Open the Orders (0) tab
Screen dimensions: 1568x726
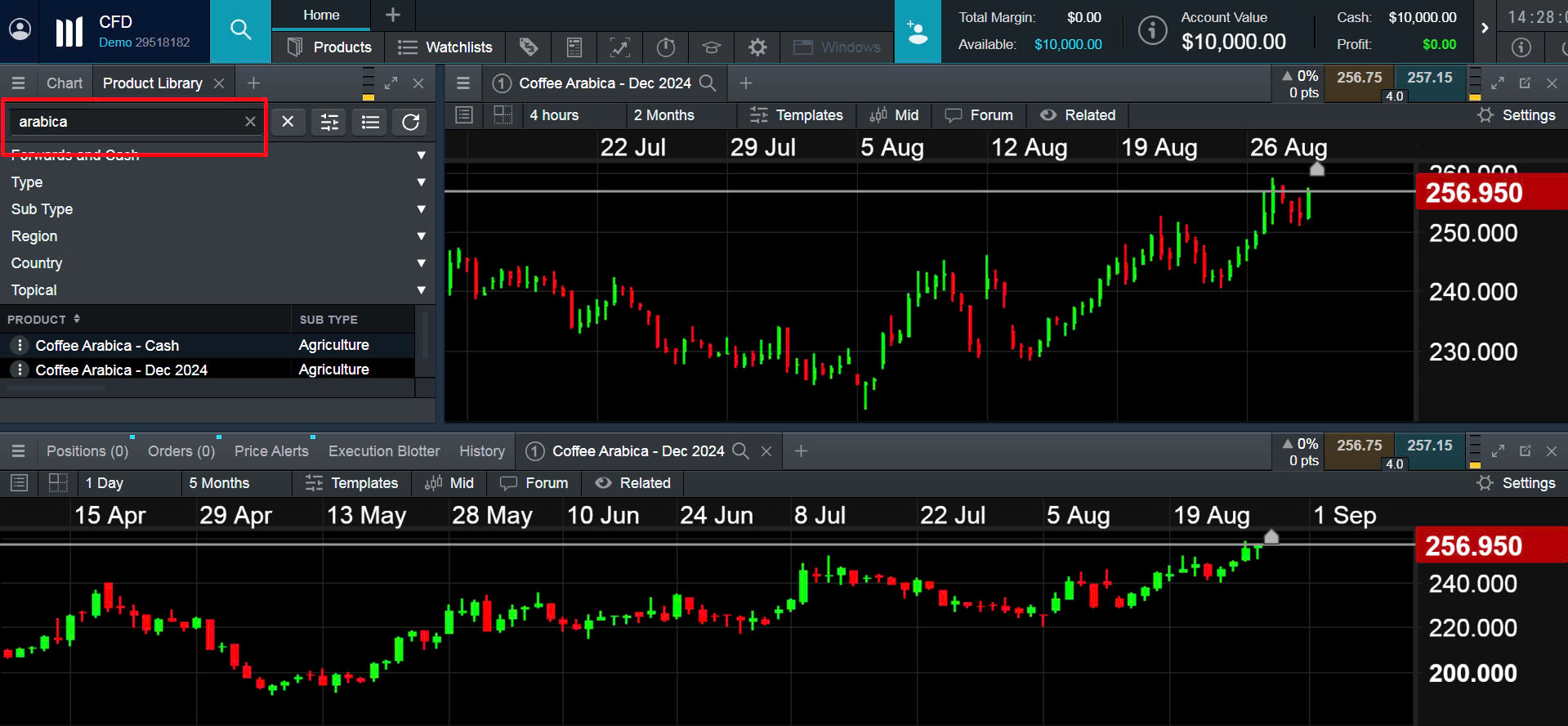(x=181, y=451)
